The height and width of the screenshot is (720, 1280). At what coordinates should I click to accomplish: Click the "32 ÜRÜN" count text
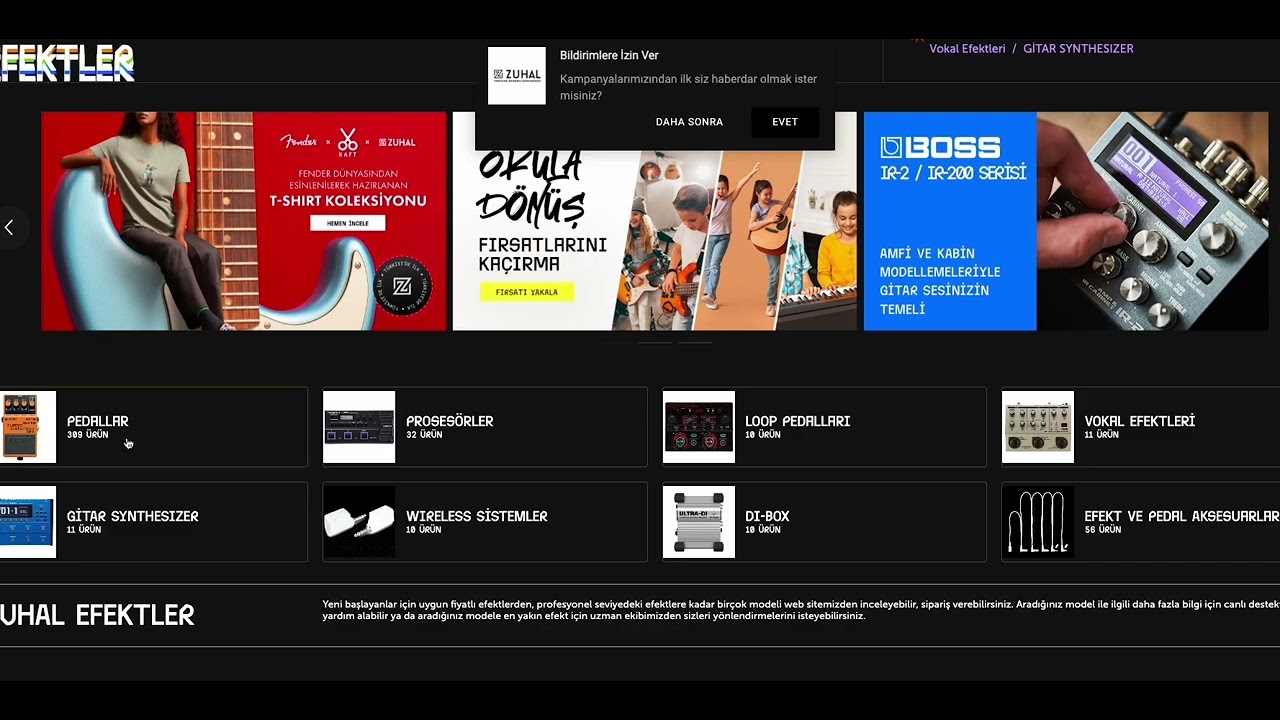[x=424, y=435]
